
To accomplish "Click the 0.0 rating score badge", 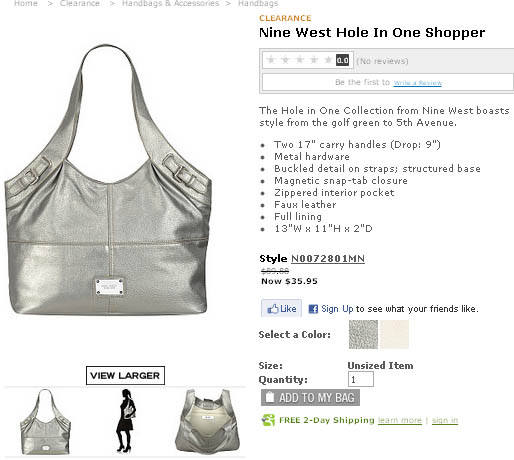I will click(342, 60).
